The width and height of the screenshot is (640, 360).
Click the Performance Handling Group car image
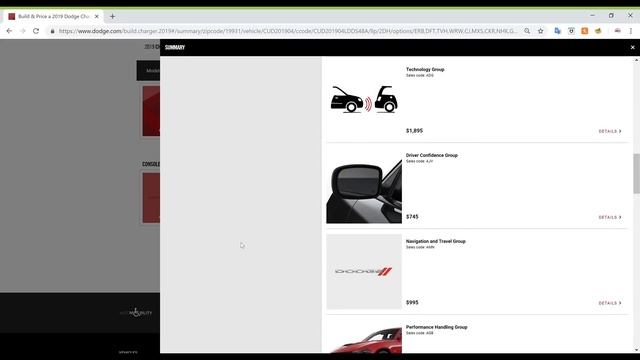point(364,339)
